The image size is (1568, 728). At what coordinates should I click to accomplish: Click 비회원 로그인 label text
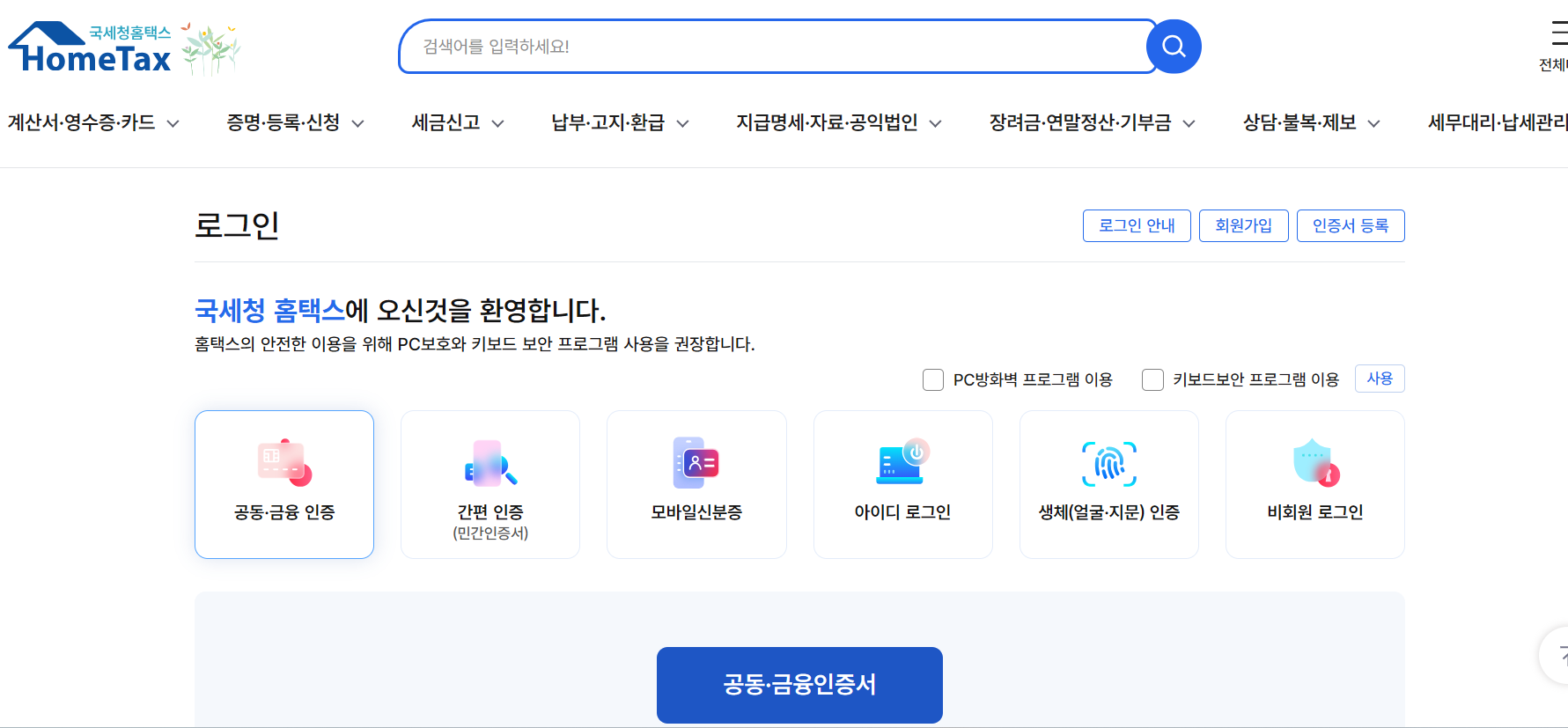pyautogui.click(x=1315, y=512)
